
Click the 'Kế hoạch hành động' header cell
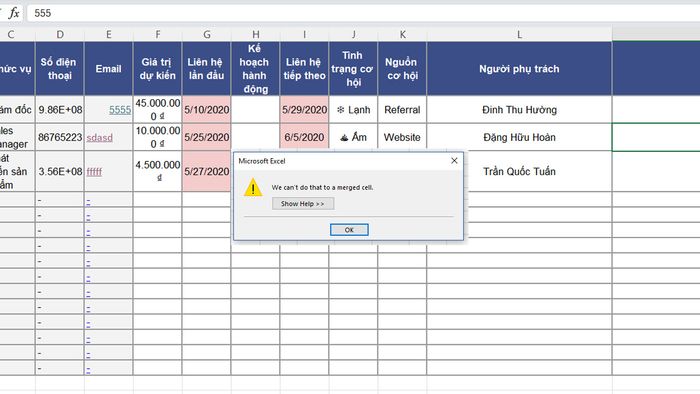(255, 69)
